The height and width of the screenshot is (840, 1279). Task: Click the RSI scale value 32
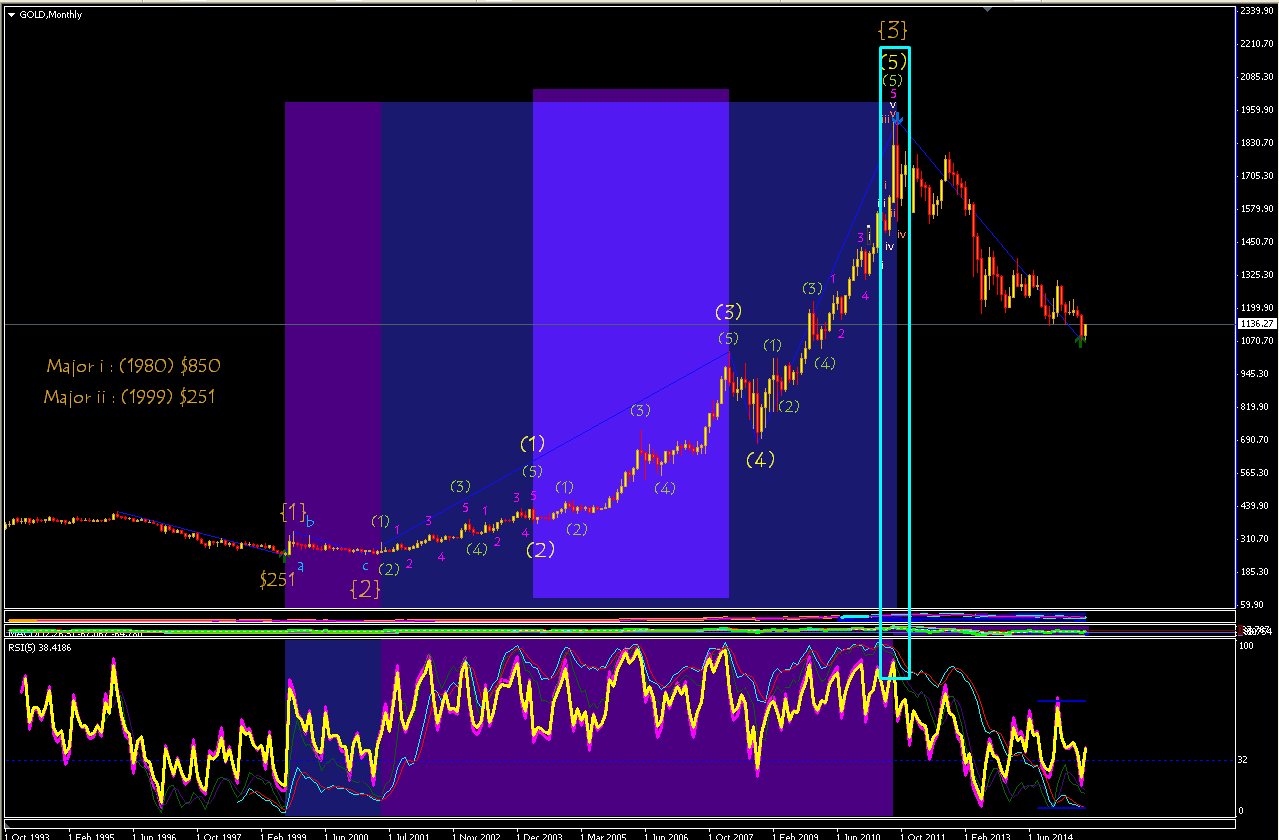click(1244, 760)
